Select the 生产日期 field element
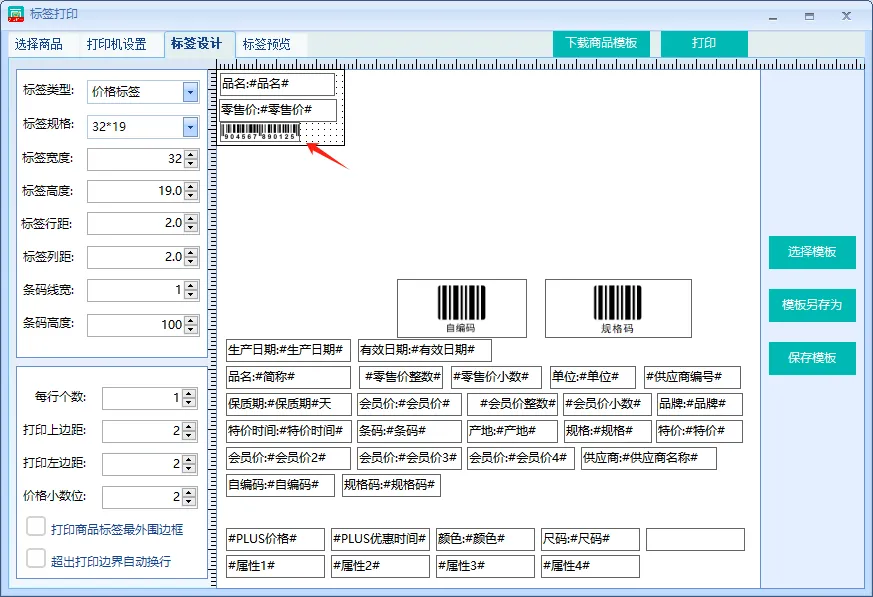The image size is (873, 597). (x=288, y=350)
